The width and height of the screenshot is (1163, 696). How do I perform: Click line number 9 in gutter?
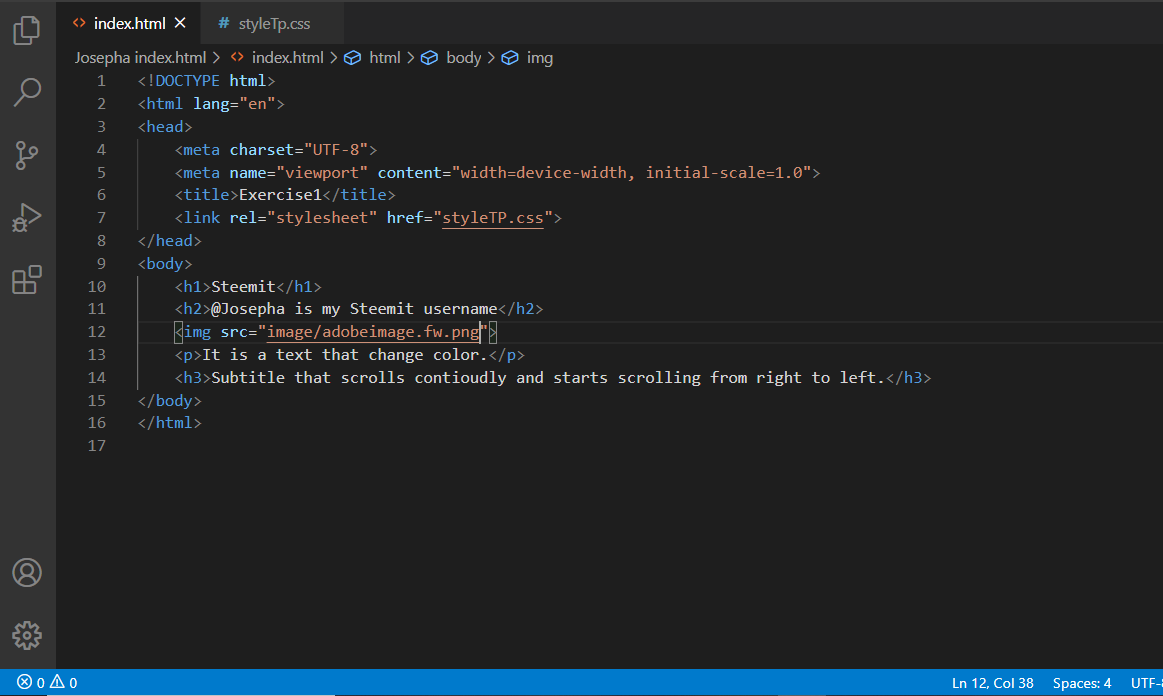pos(101,263)
